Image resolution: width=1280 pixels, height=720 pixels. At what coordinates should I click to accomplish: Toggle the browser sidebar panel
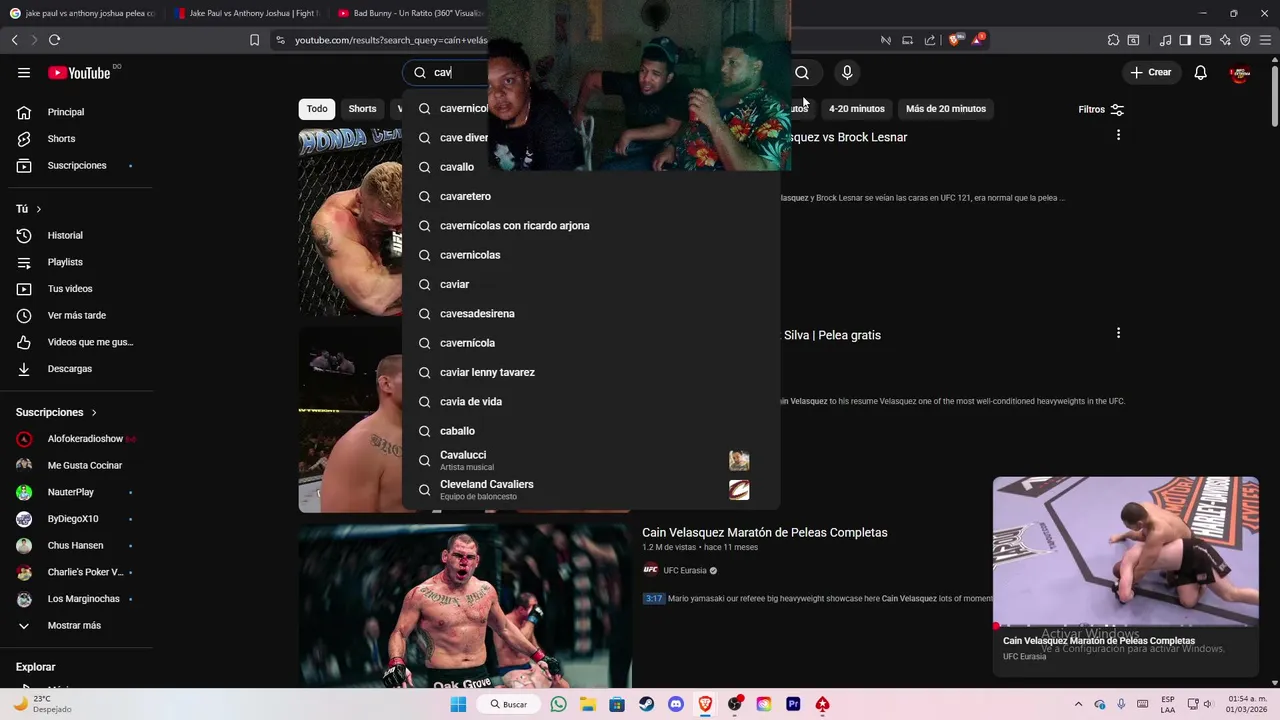[1185, 40]
